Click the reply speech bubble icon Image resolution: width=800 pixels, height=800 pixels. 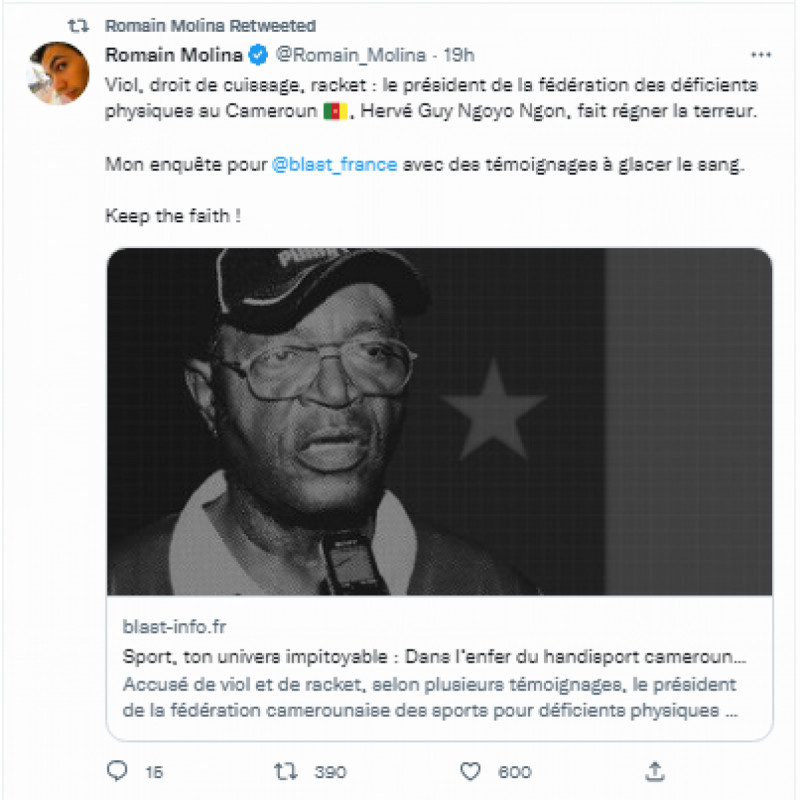117,771
